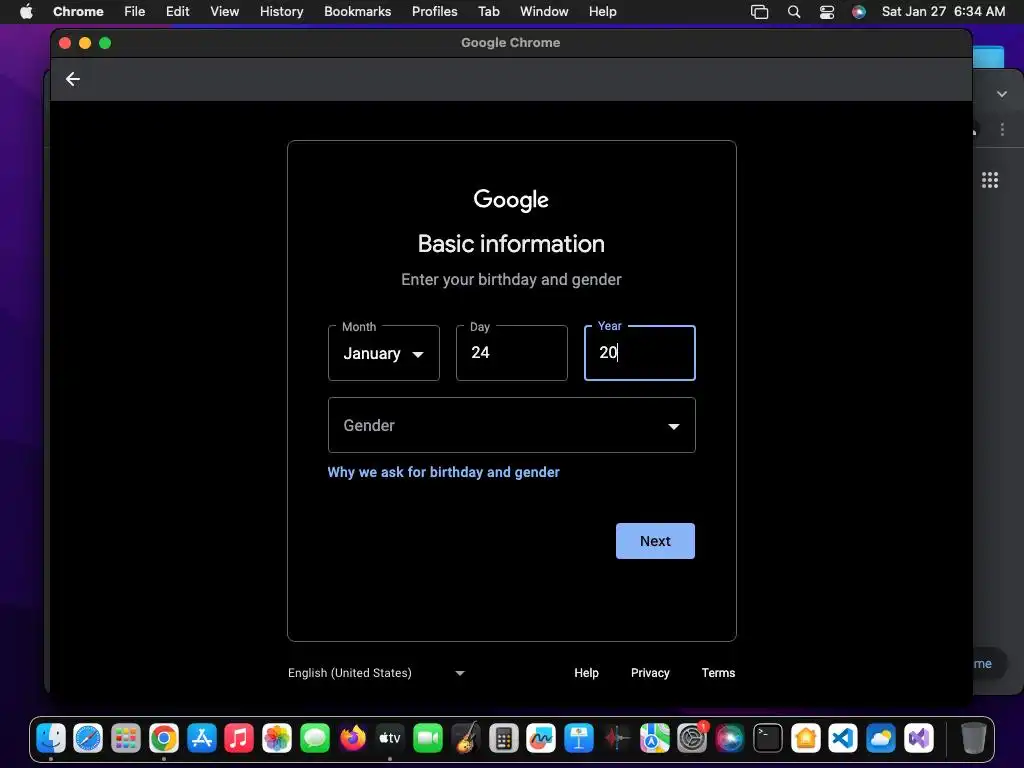Open Voice Memos from dock
The image size is (1024, 768).
tap(616, 739)
